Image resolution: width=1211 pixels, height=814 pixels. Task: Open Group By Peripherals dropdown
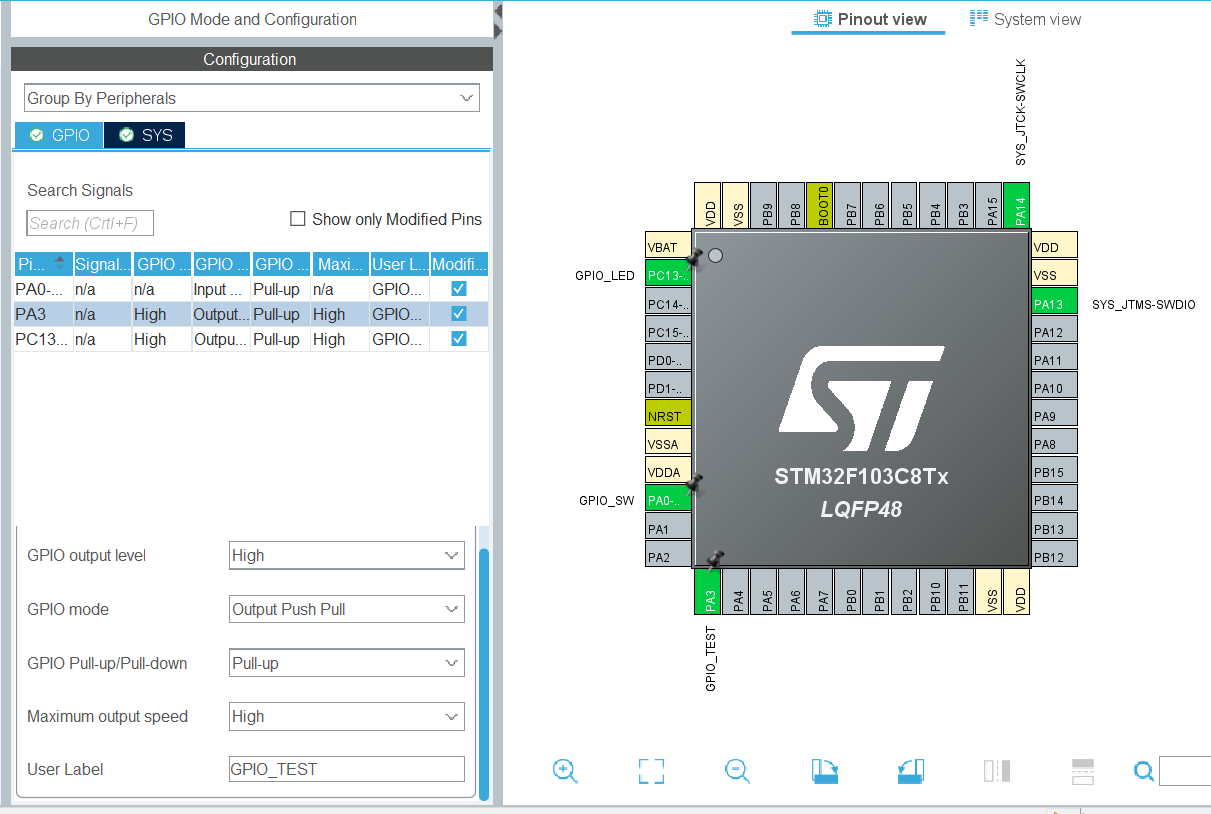click(x=252, y=98)
